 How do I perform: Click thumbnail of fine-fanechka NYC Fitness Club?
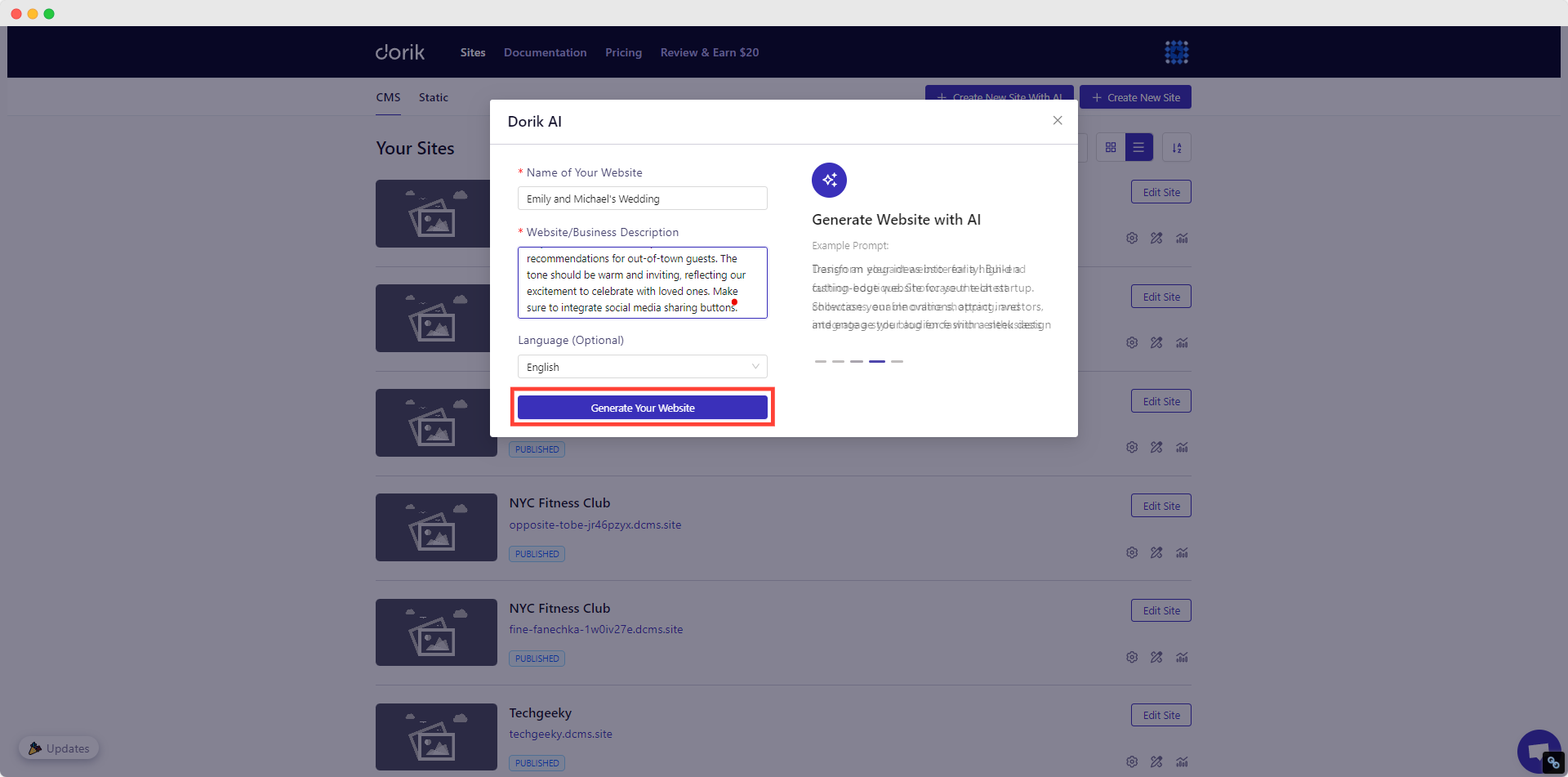coord(436,632)
